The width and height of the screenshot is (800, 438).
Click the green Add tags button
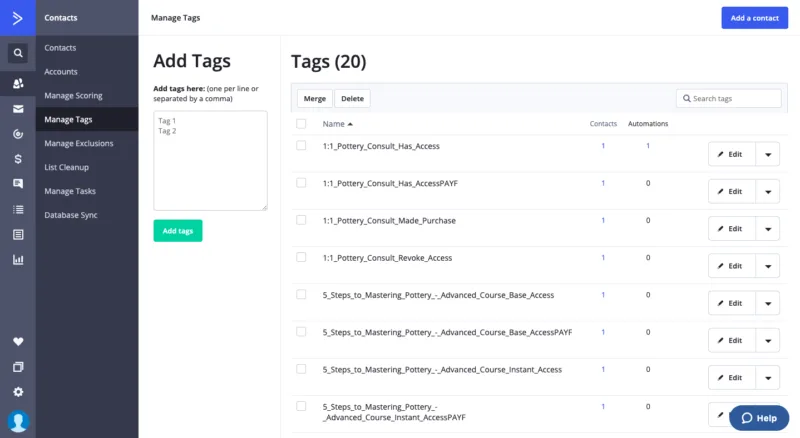pos(178,231)
